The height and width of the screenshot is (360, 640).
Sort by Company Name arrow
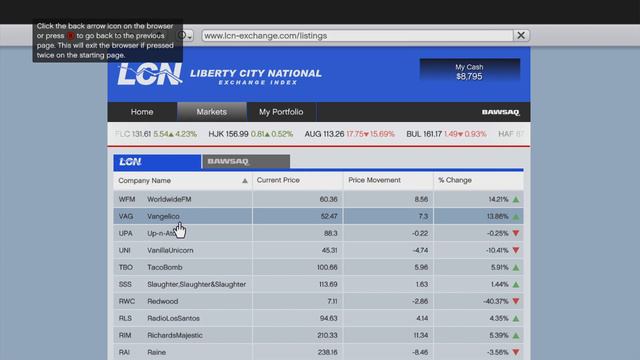245,181
